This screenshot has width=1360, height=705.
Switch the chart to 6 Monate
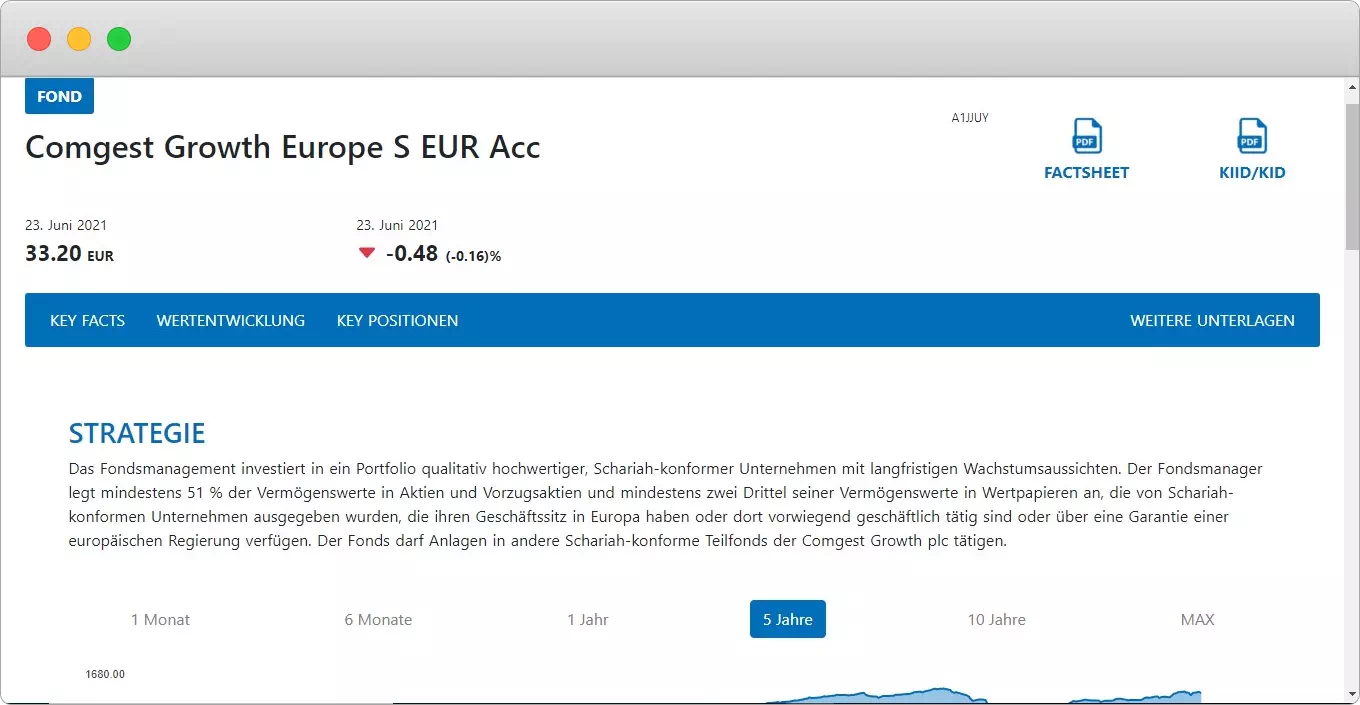tap(378, 620)
